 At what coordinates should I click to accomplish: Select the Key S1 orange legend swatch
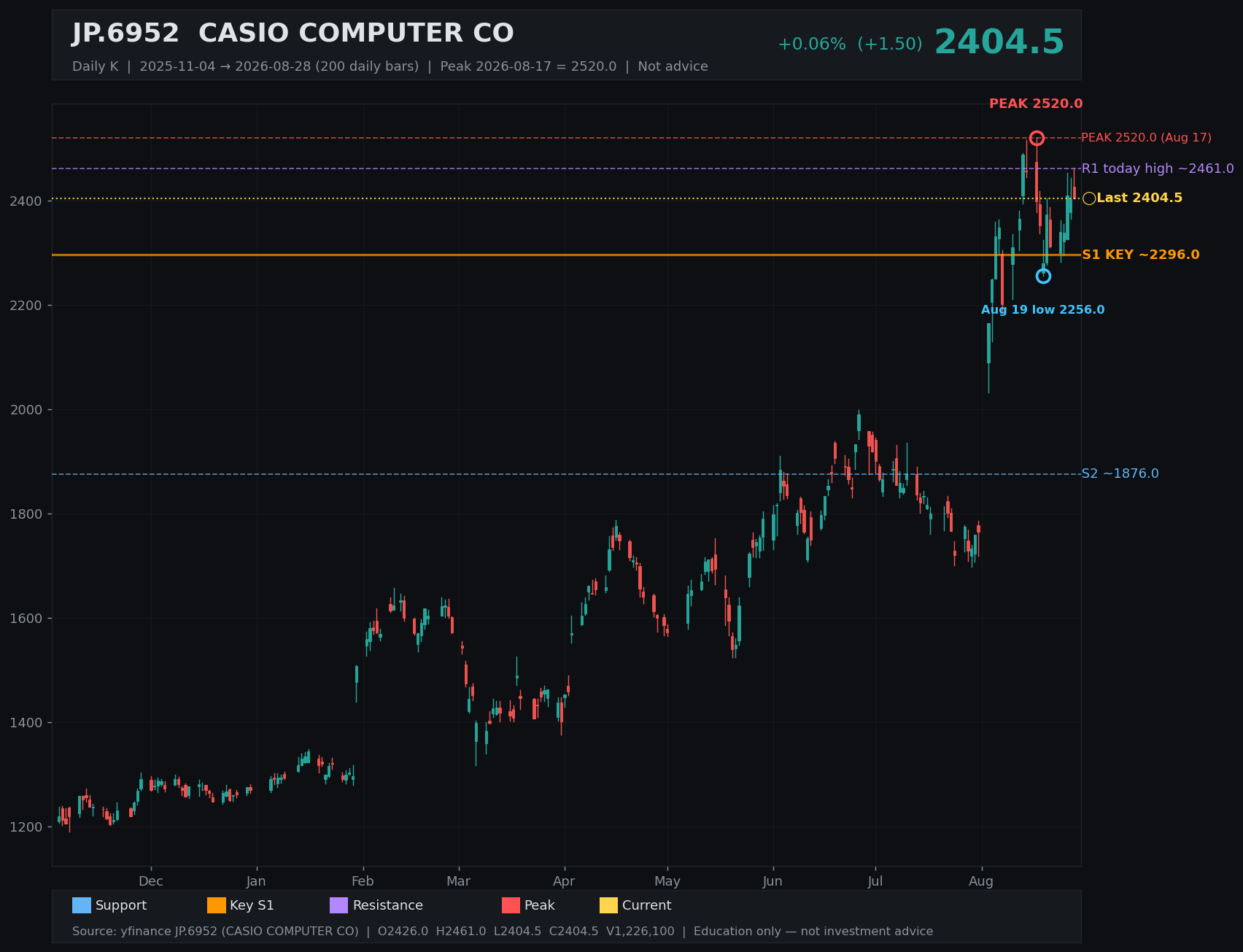pyautogui.click(x=217, y=905)
